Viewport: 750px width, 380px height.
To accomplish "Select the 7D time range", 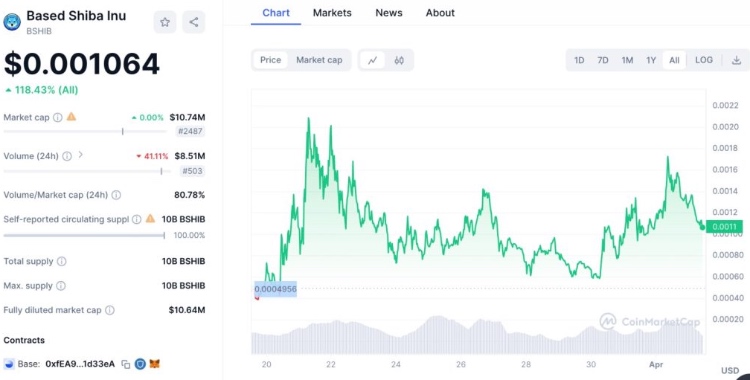I will (603, 60).
